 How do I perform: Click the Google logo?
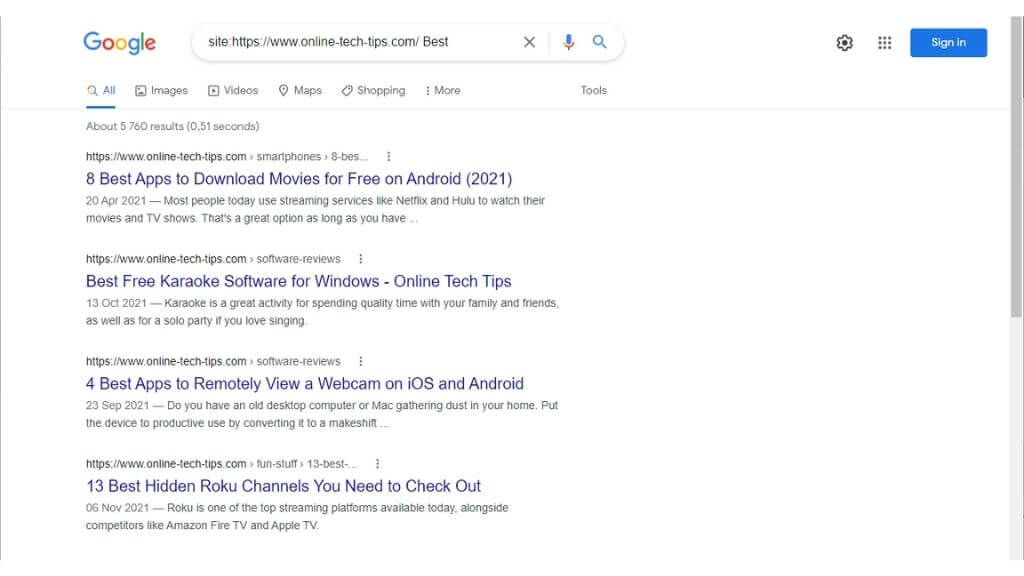click(x=119, y=42)
